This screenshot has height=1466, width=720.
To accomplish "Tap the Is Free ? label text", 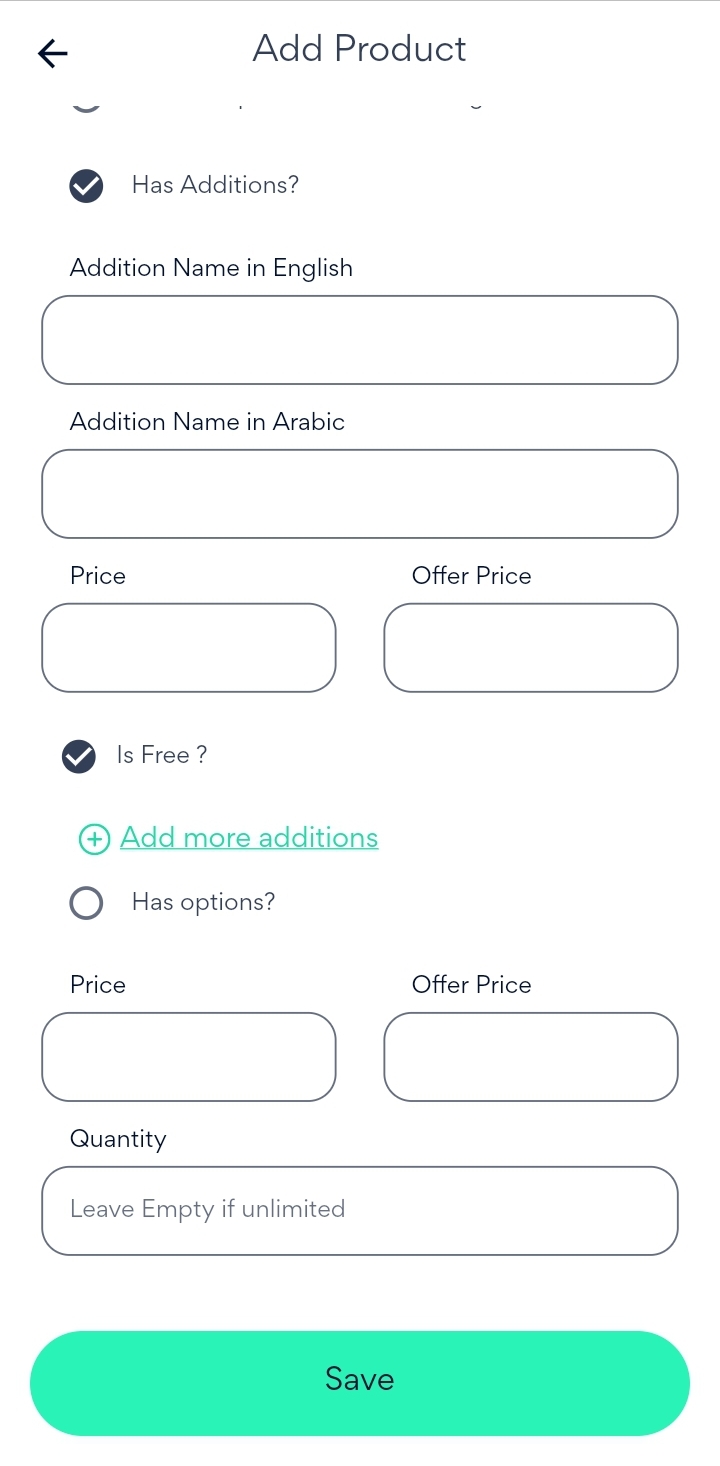I will click(162, 755).
